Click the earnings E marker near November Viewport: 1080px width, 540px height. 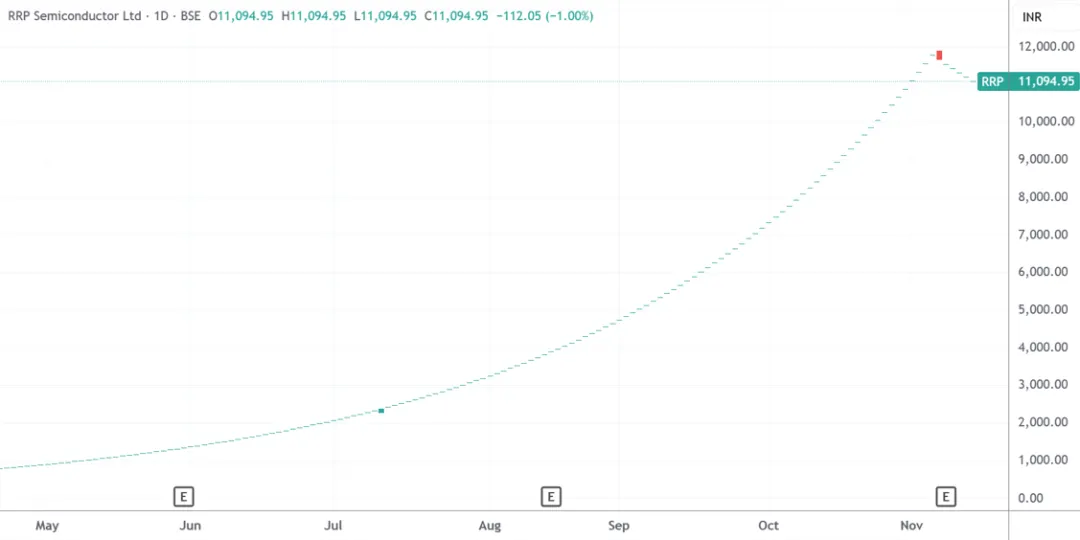coord(945,496)
